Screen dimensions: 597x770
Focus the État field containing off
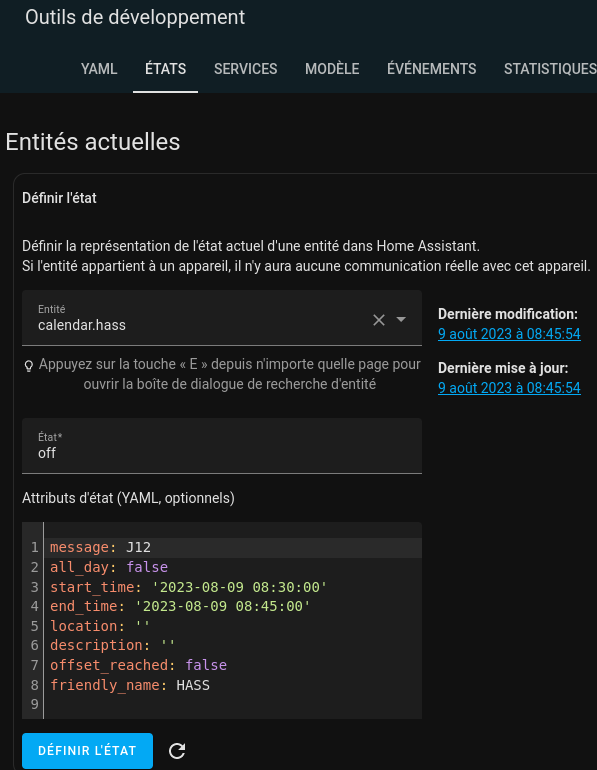[x=222, y=446]
